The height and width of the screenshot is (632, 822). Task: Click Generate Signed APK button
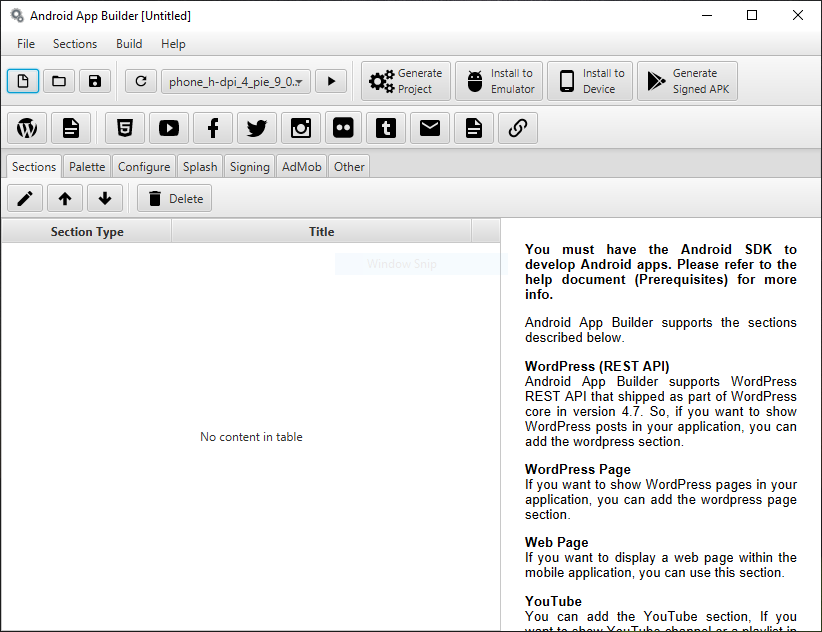point(687,81)
